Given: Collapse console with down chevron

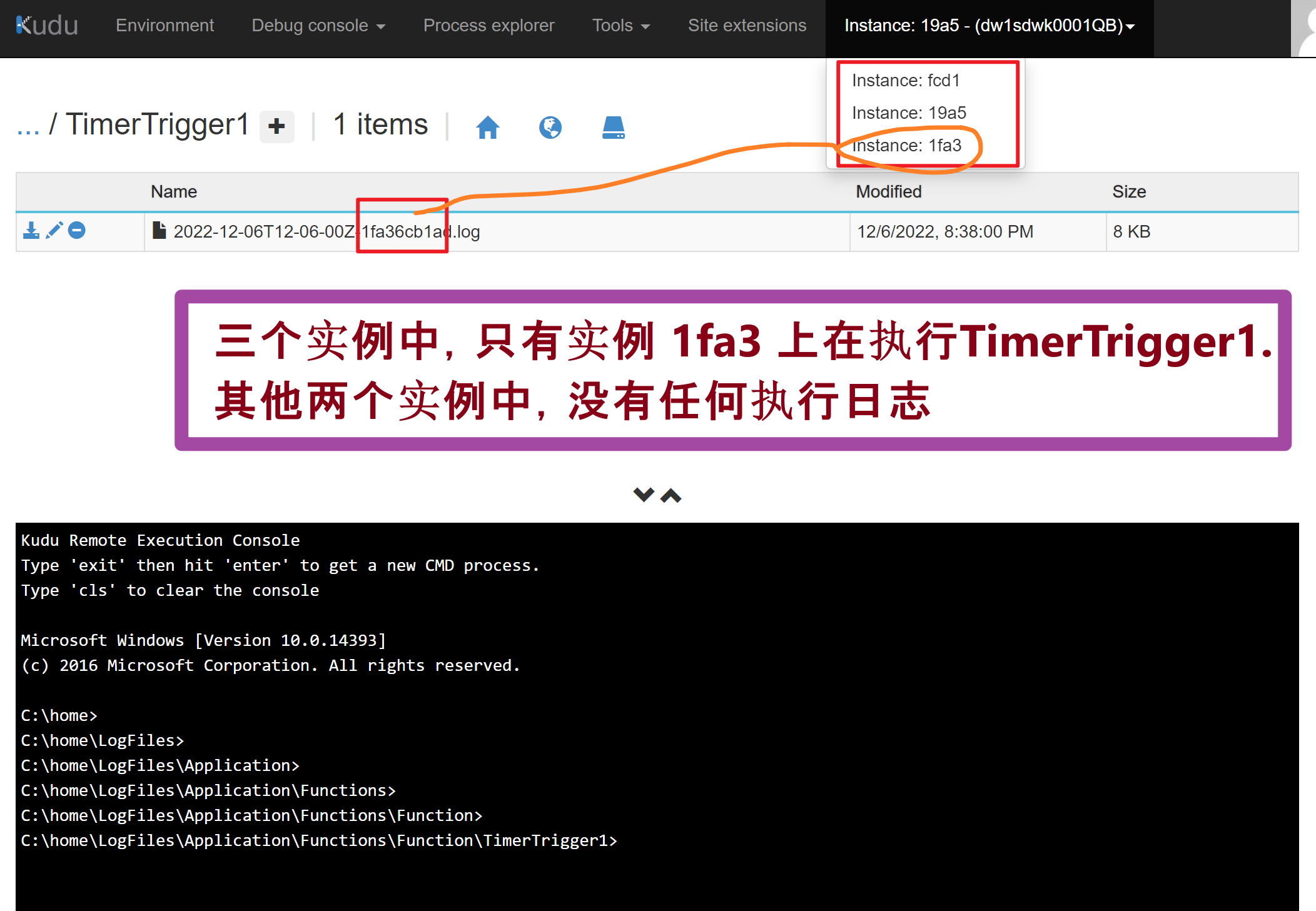Looking at the screenshot, I should [x=643, y=495].
